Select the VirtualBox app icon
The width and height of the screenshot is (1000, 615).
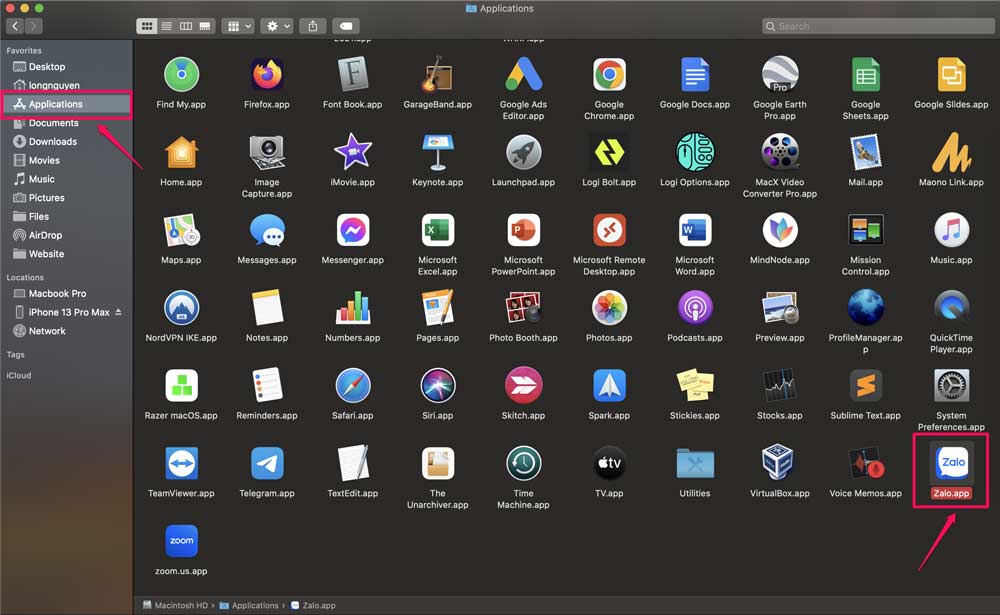point(779,464)
